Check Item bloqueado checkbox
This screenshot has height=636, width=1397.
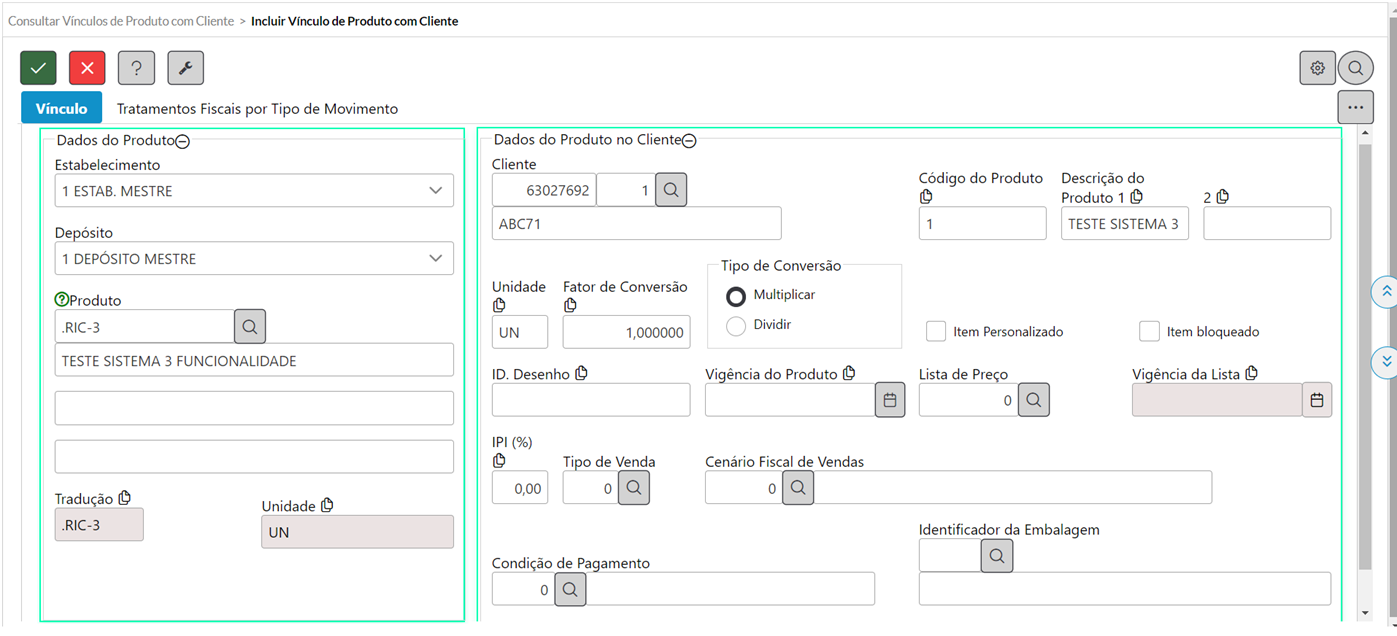pyautogui.click(x=1149, y=331)
